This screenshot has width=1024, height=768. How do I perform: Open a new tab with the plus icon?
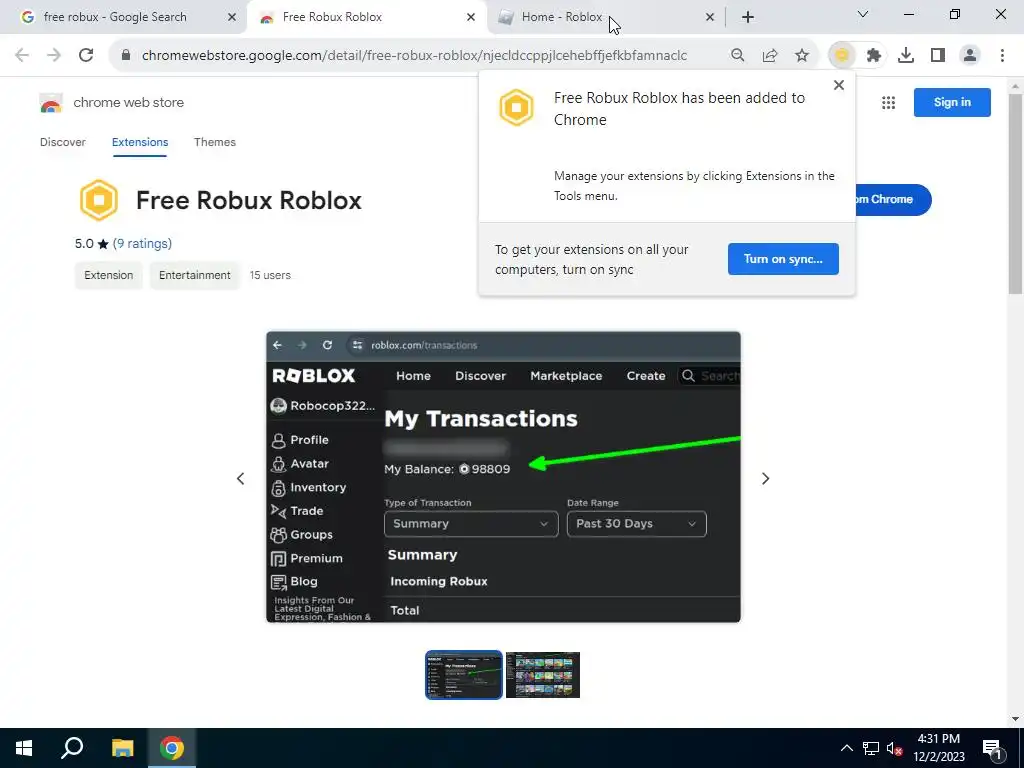(748, 17)
